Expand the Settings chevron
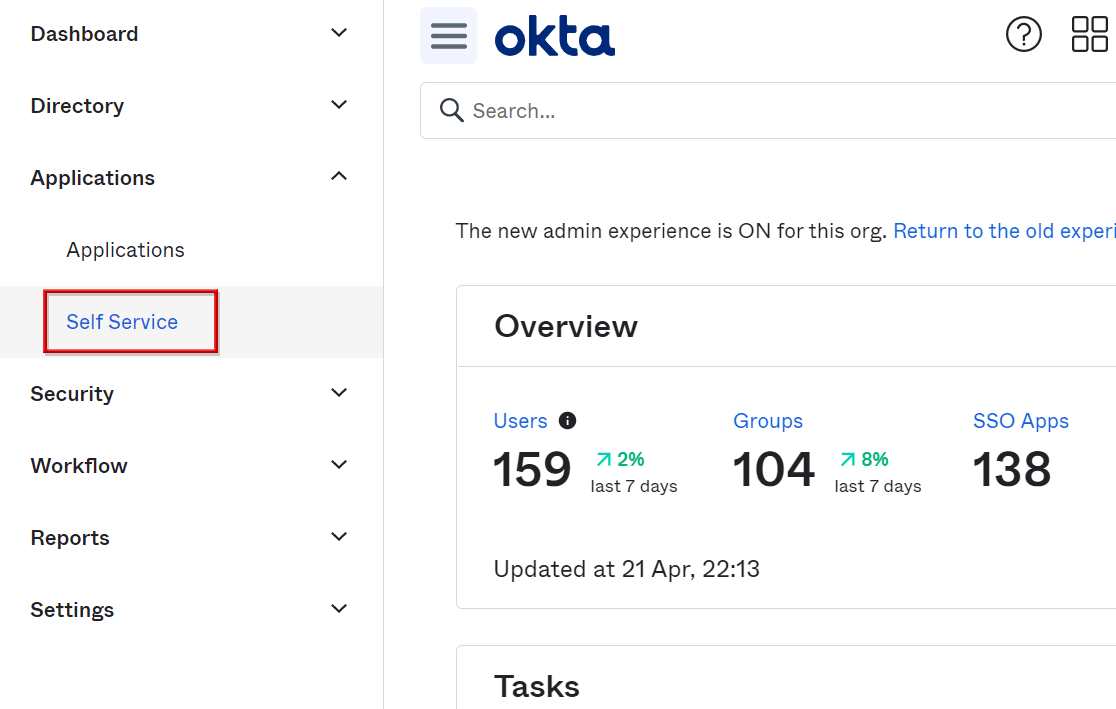This screenshot has height=709, width=1116. 339,609
